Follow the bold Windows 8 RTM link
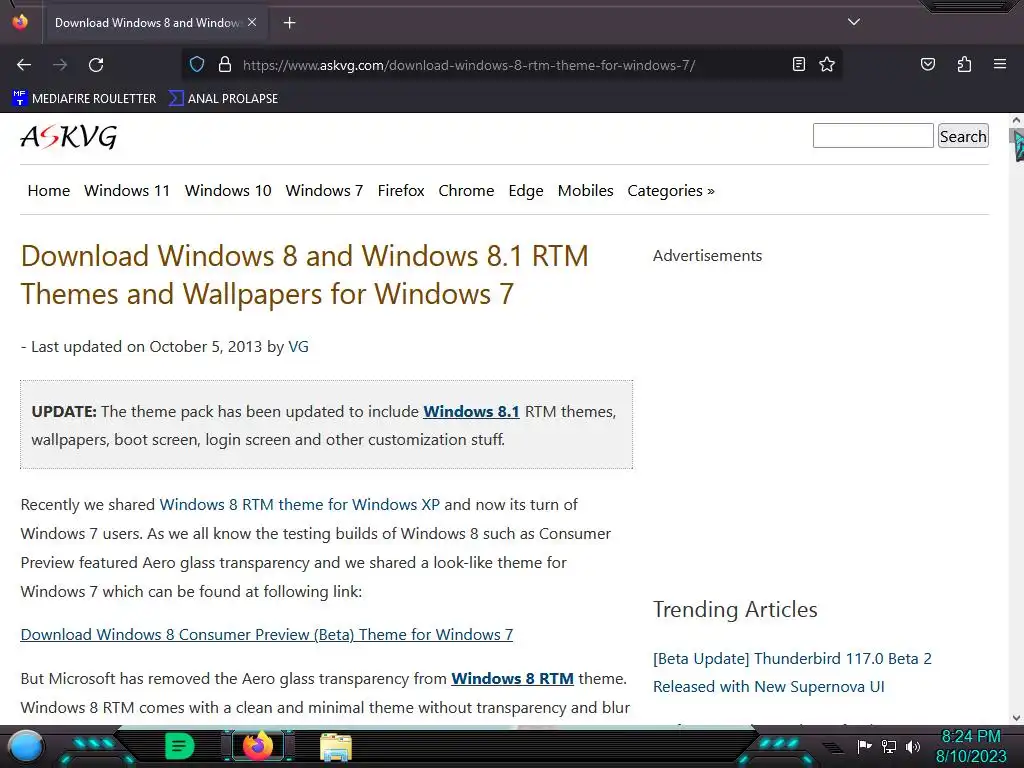1024x768 pixels. pos(513,679)
